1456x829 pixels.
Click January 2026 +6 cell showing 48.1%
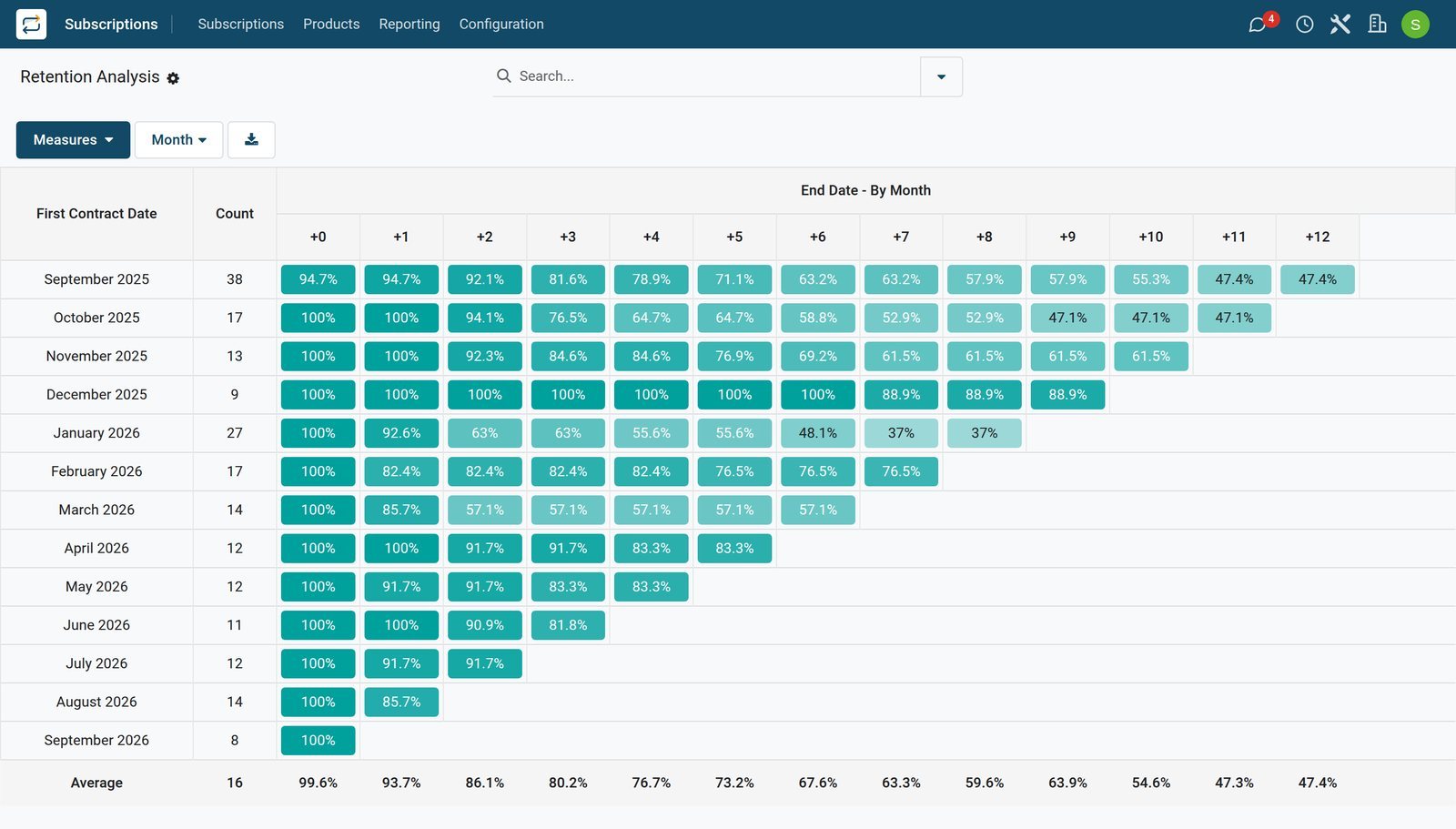click(817, 433)
